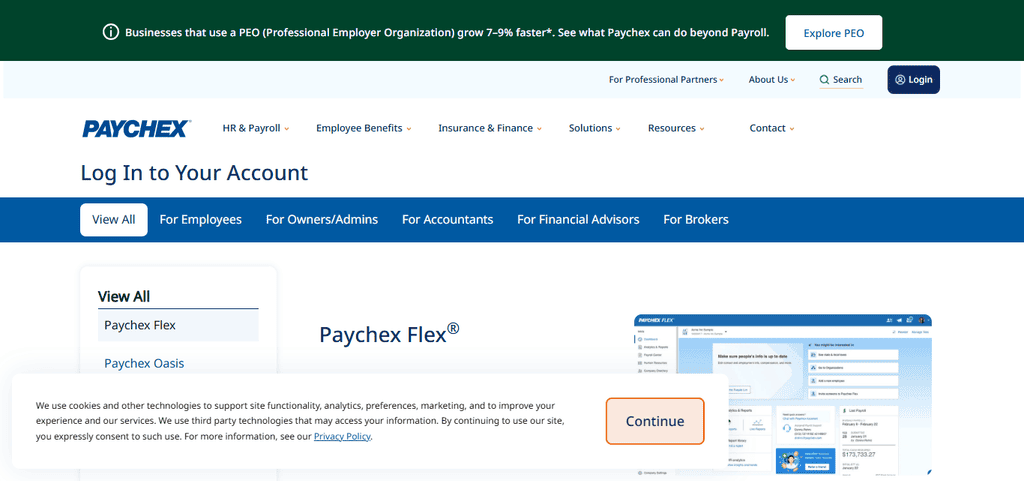Select Paychex Oasis in the sidebar

144,364
